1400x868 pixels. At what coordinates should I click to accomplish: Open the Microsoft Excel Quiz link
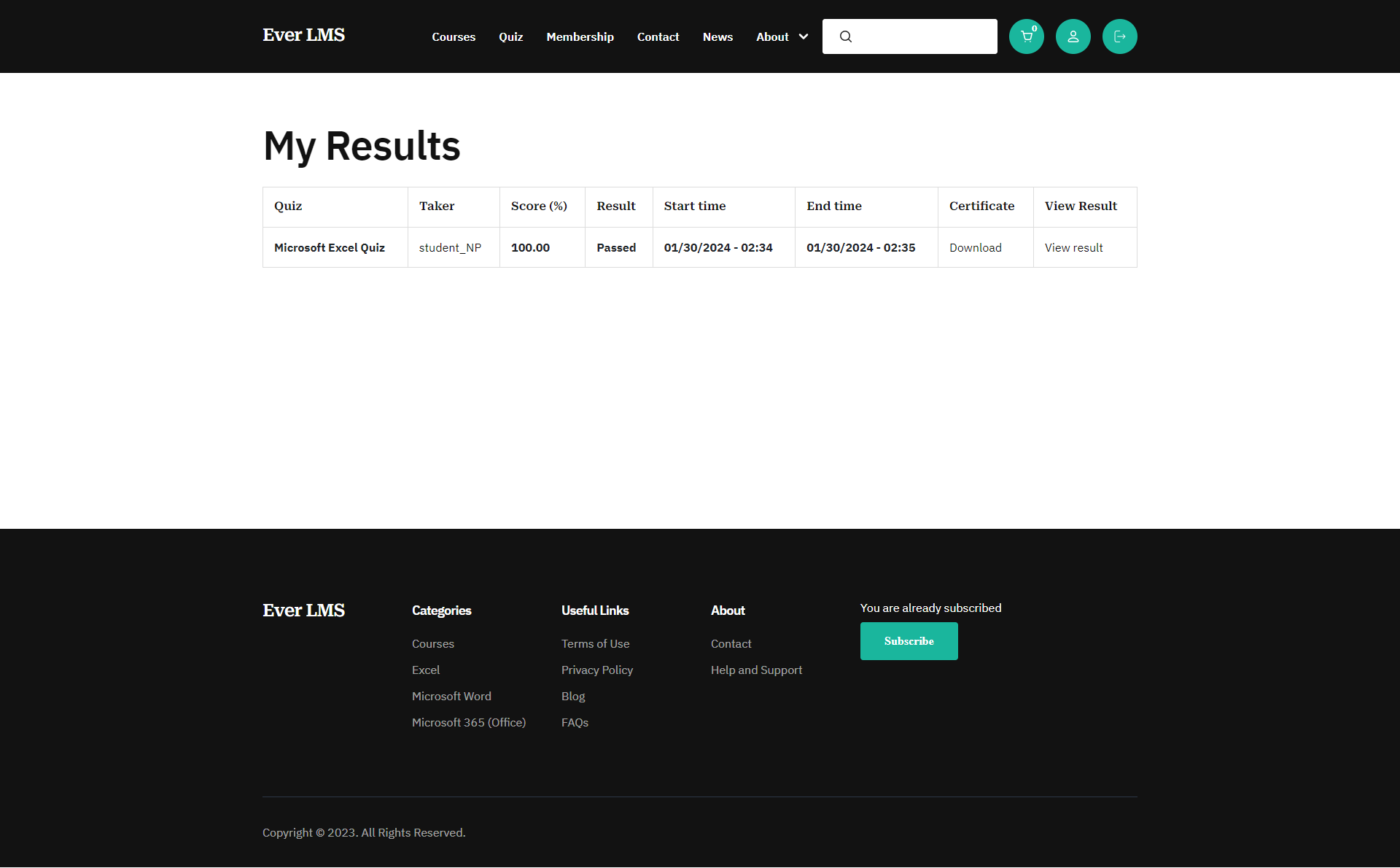tap(329, 247)
